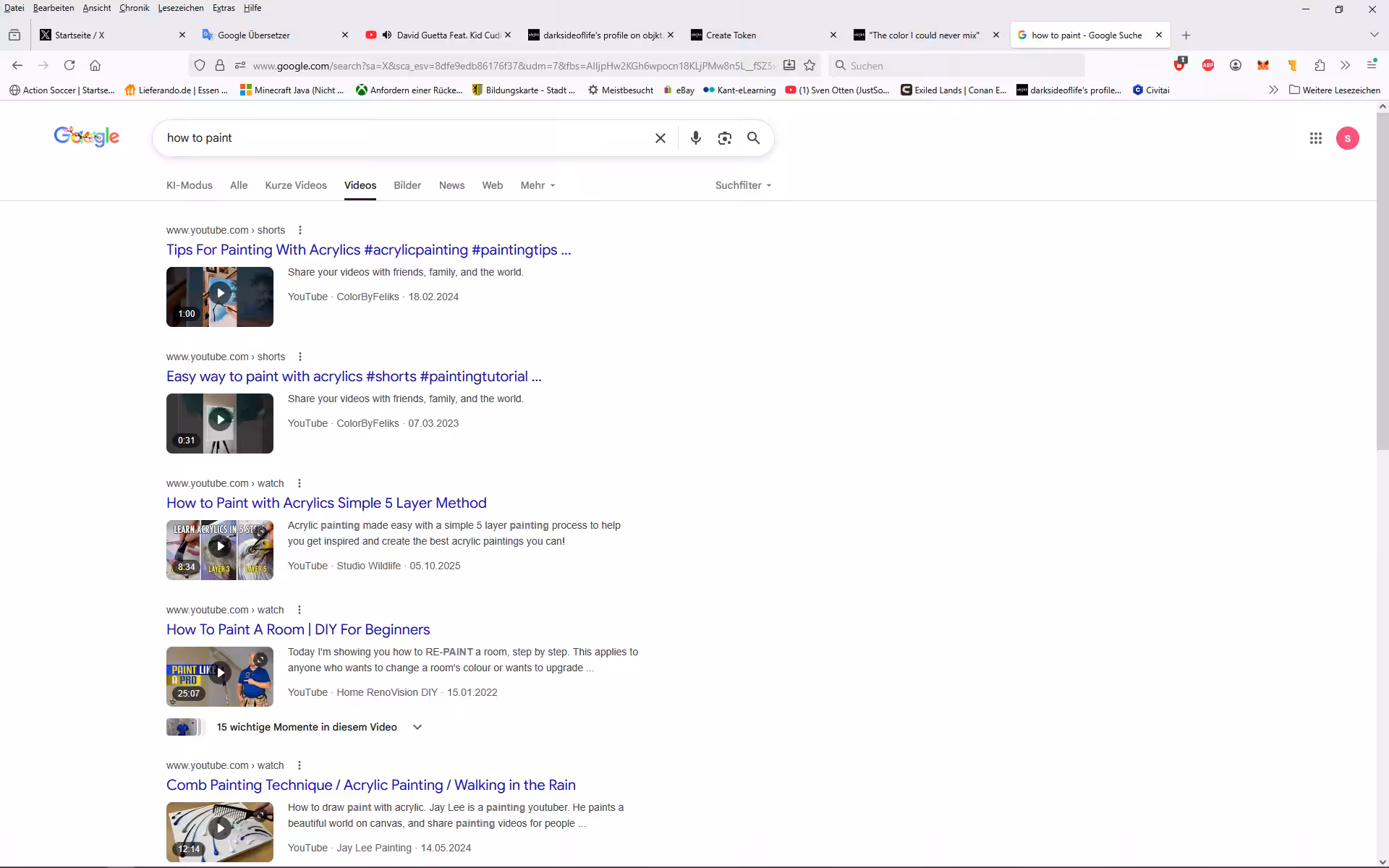Open the Weitere Lesezeichen folder
Viewport: 1389px width, 868px height.
(x=1335, y=90)
